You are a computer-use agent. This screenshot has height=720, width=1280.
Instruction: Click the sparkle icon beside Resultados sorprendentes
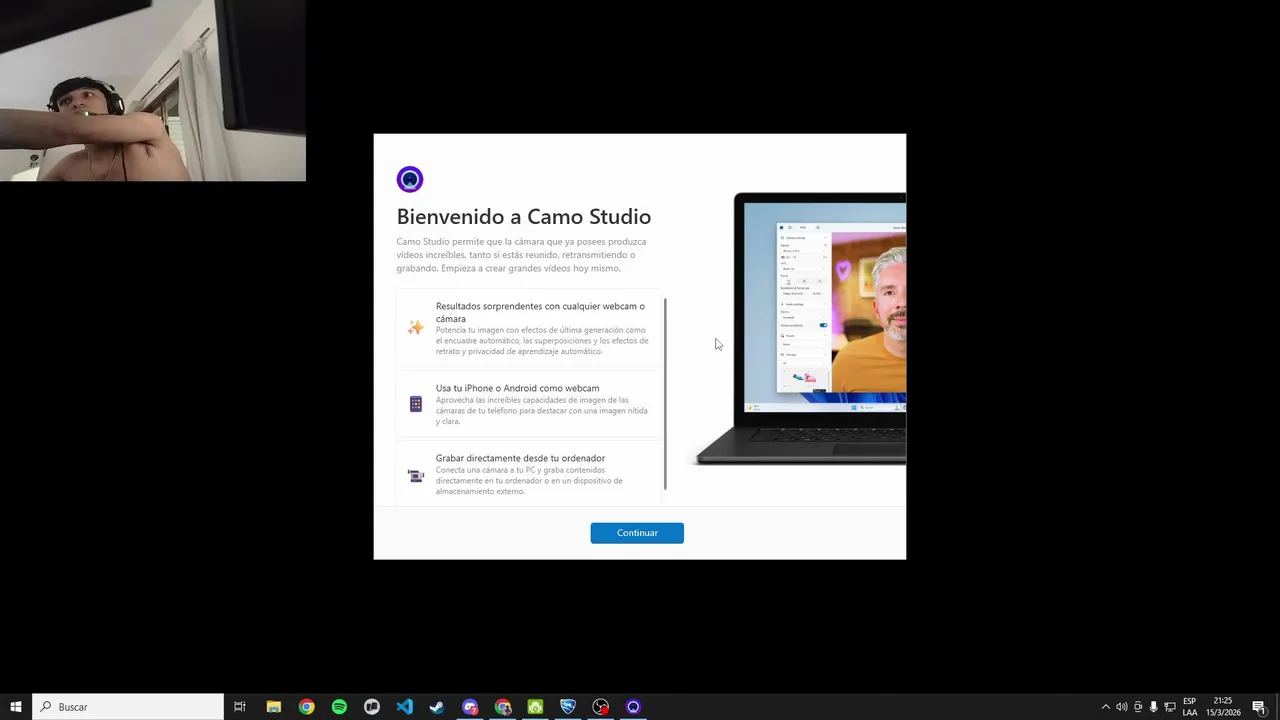point(416,328)
